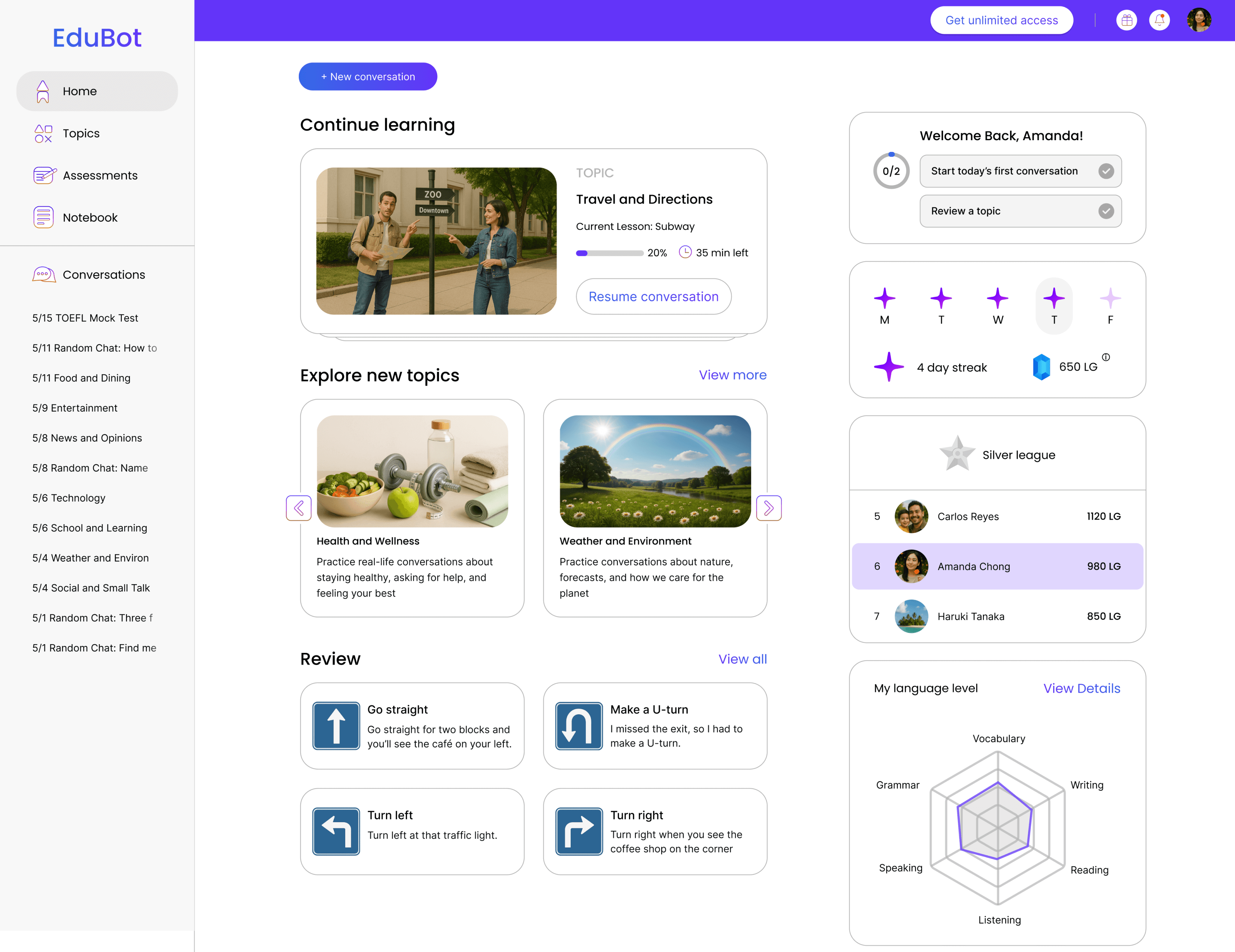Show next topics with right chevron
Screen dimensions: 1235x952
tap(768, 508)
